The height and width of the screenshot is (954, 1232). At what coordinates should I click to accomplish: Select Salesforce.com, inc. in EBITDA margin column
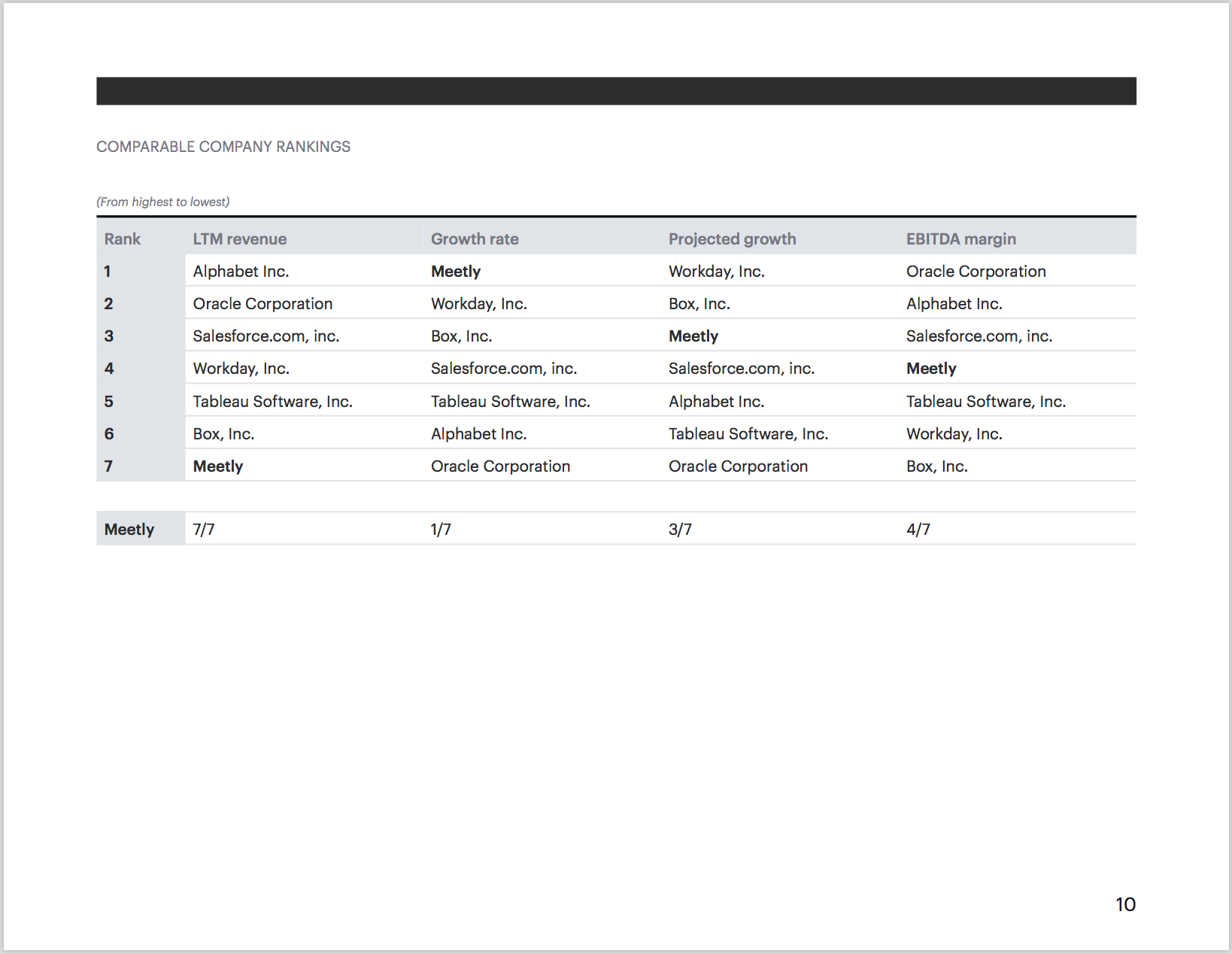pos(979,336)
